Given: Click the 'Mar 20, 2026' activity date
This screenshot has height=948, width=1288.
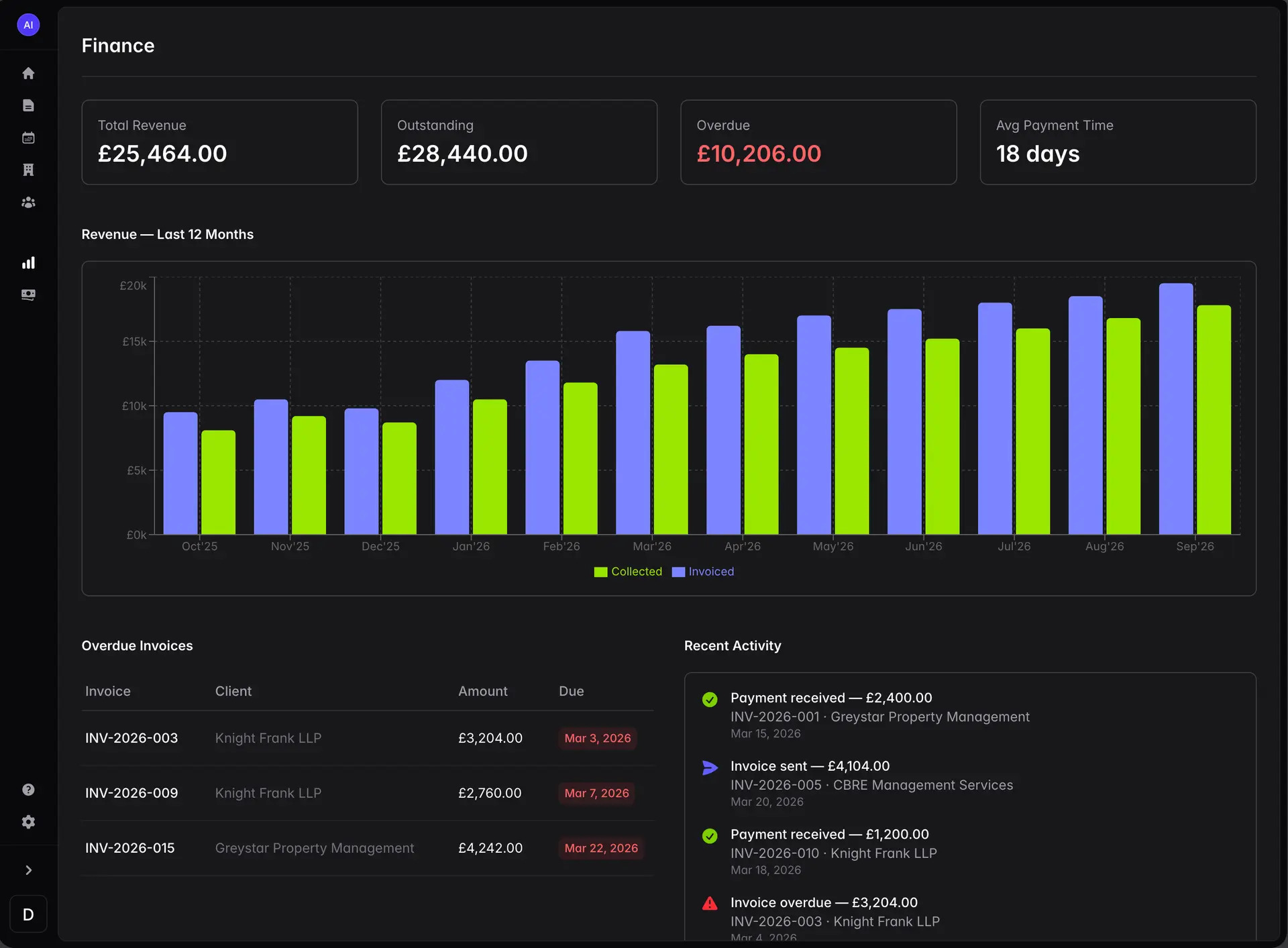Looking at the screenshot, I should (x=767, y=802).
